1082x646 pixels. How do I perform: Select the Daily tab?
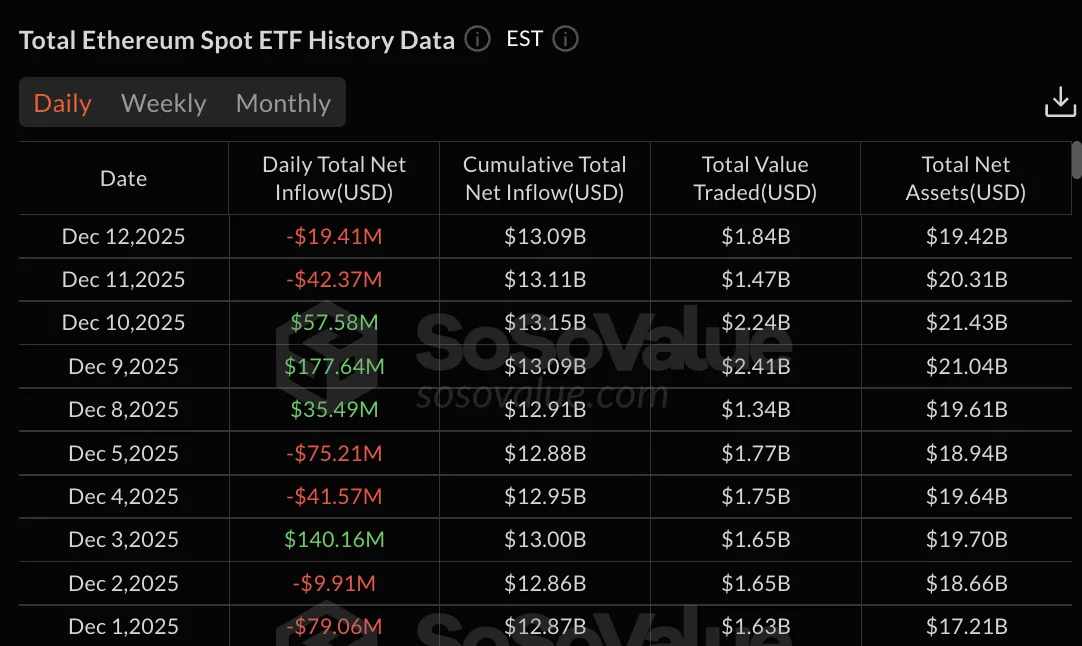(x=62, y=102)
